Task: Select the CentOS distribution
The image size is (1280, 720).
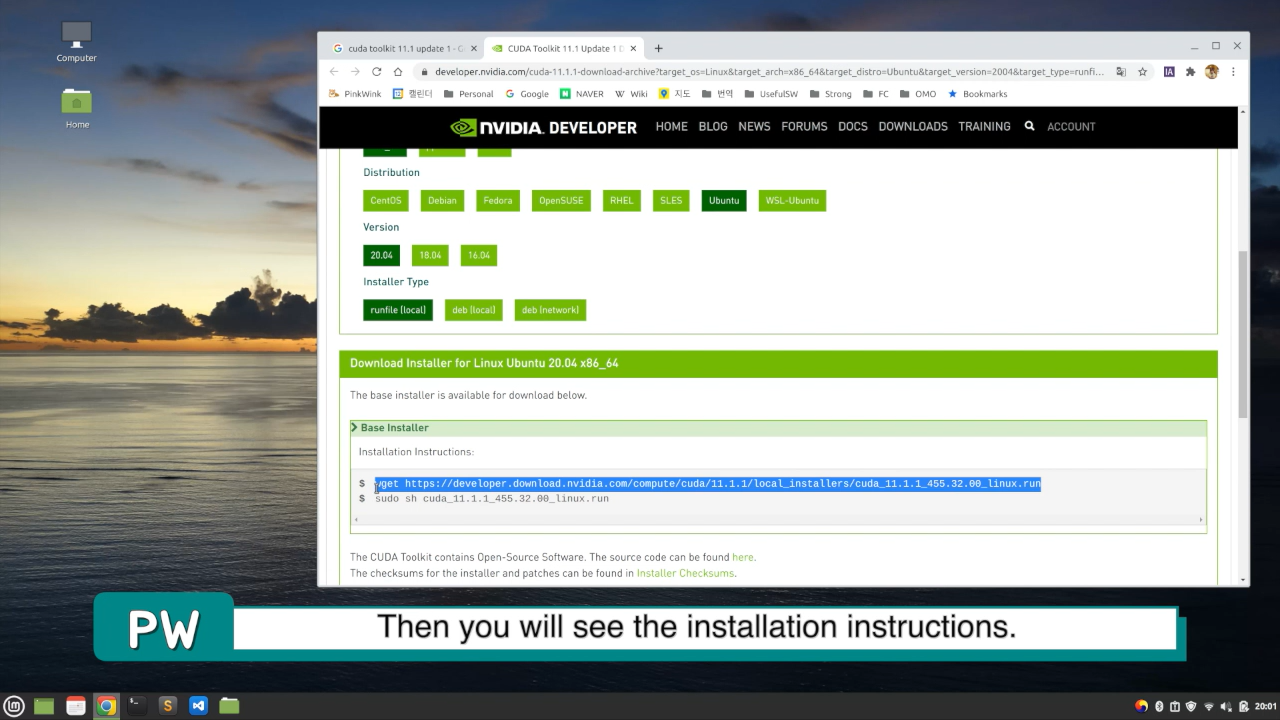Action: tap(386, 200)
